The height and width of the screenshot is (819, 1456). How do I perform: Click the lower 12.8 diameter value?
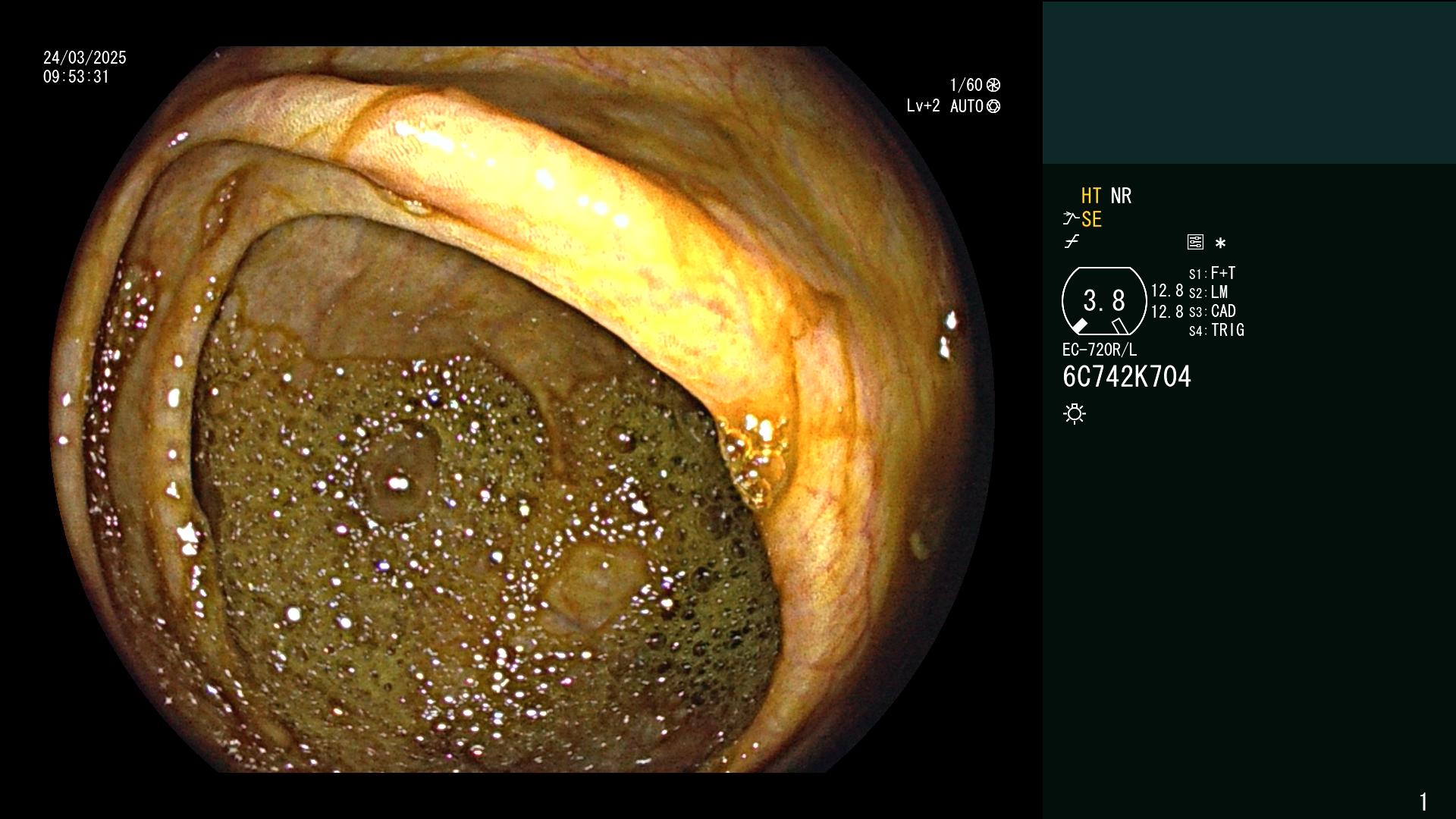tap(1167, 312)
